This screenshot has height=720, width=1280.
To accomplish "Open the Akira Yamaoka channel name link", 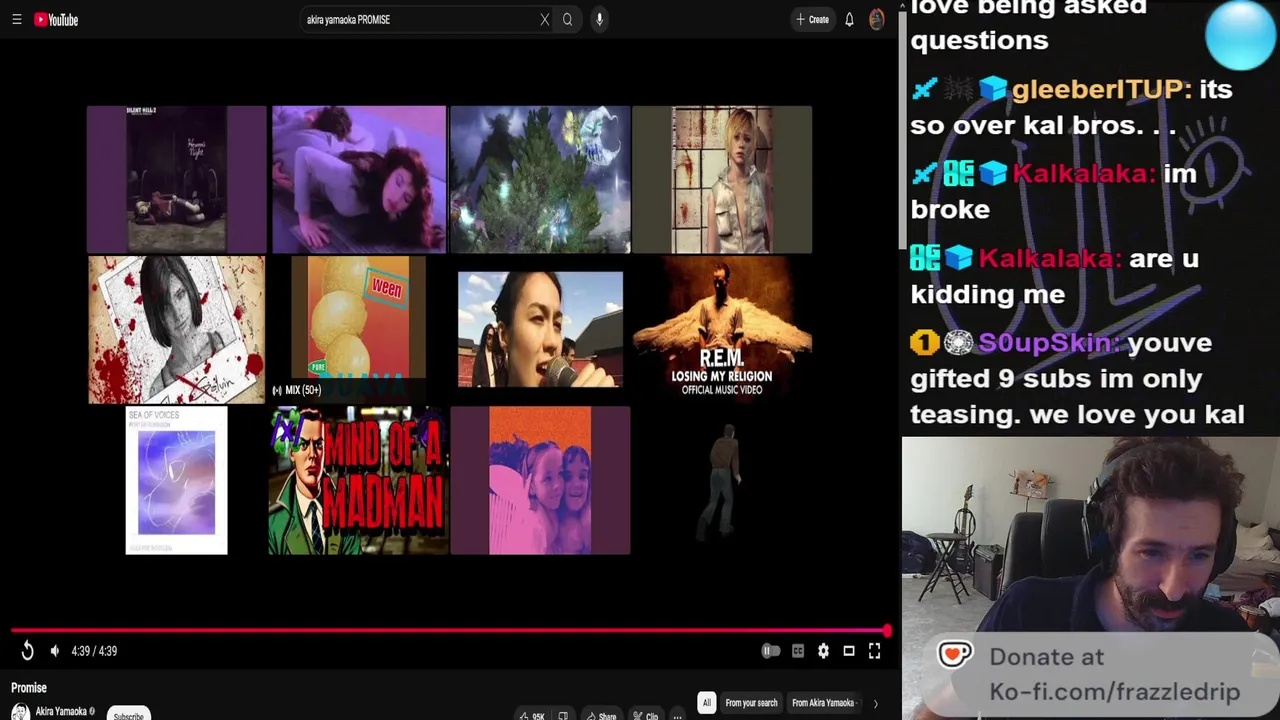I will pos(61,712).
